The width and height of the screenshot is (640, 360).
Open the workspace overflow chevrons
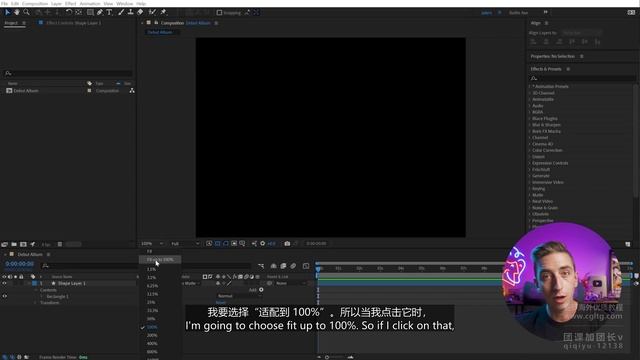pos(546,13)
